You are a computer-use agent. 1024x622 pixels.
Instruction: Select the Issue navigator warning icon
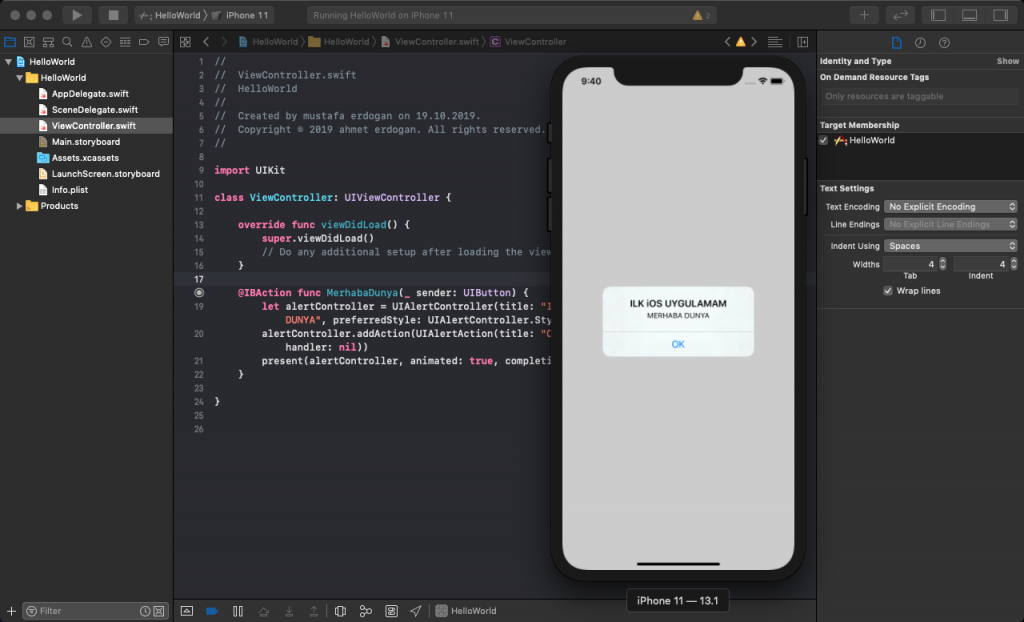[87, 42]
